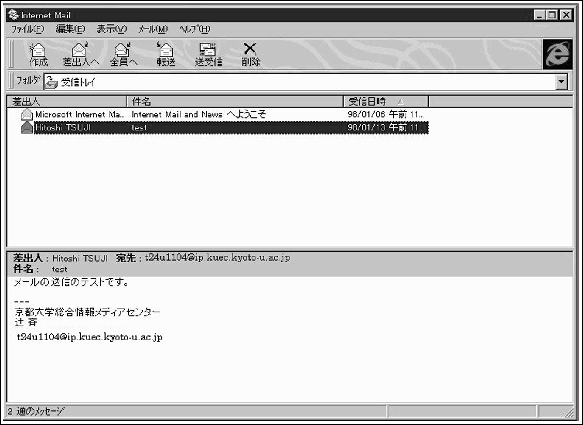
Task: Click the received date of the Hitoshi TSUJI message
Action: point(385,128)
